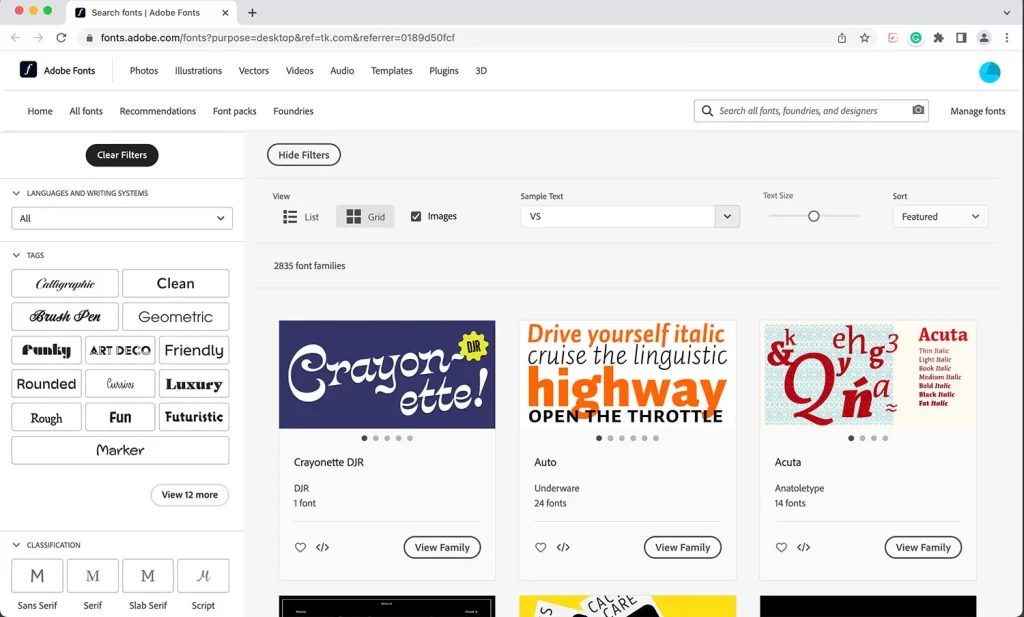Image resolution: width=1024 pixels, height=617 pixels.
Task: Go to Recommendations
Action: pos(157,111)
